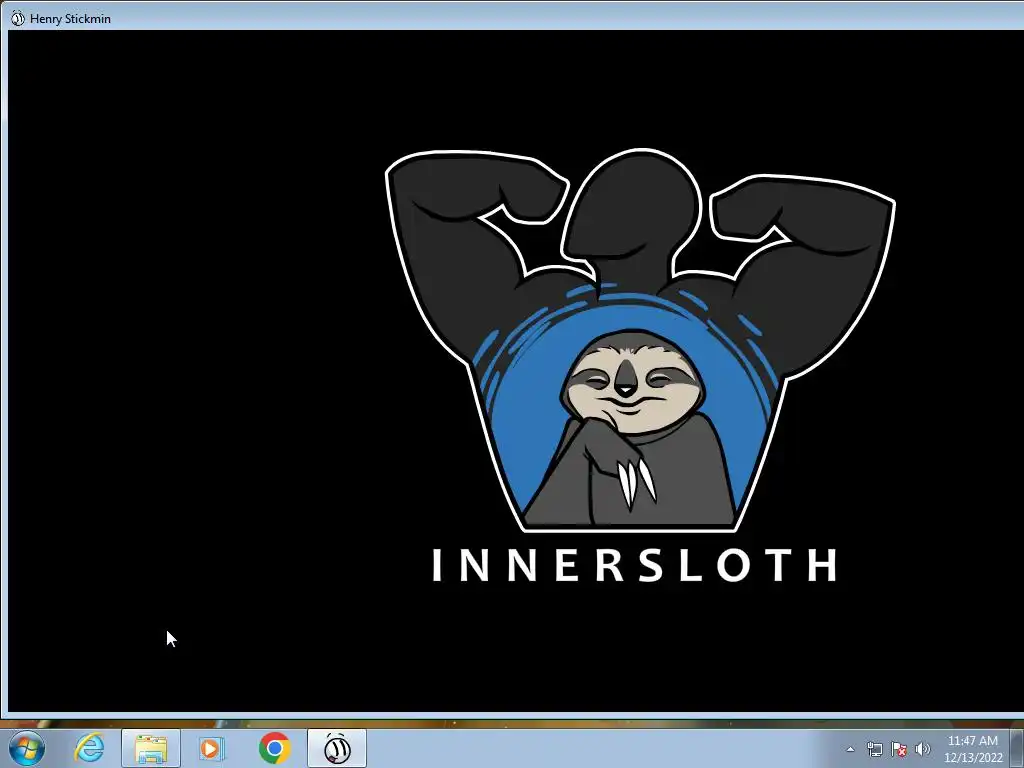Image resolution: width=1024 pixels, height=768 pixels.
Task: Open the network status tray icon
Action: tap(874, 749)
